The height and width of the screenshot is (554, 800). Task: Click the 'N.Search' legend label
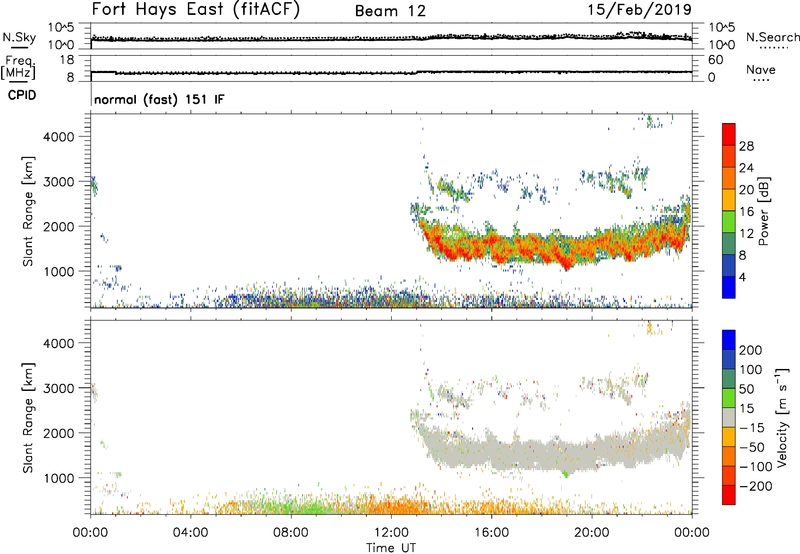click(x=772, y=37)
